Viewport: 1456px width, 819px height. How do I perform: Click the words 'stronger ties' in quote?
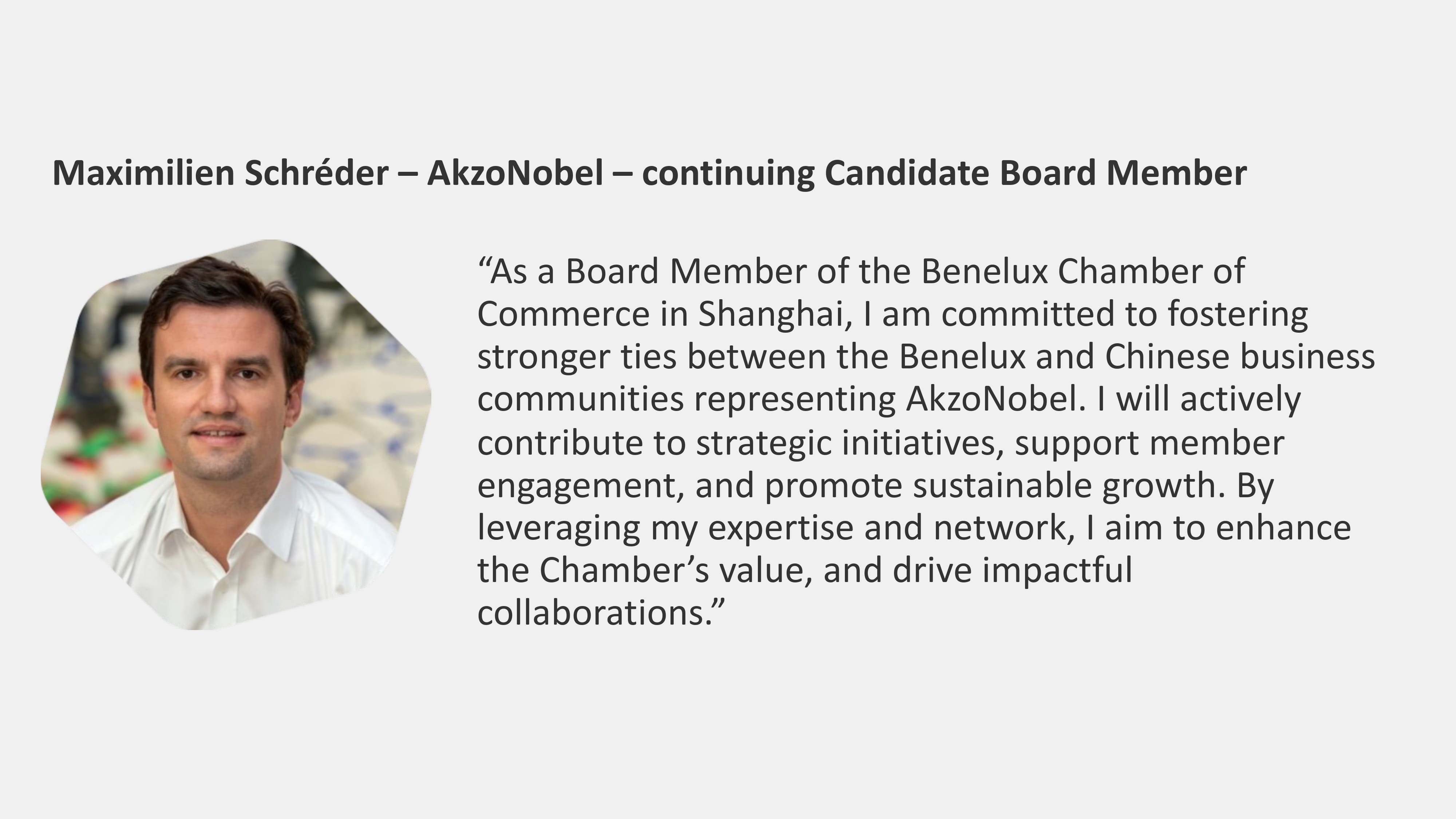[x=577, y=357]
